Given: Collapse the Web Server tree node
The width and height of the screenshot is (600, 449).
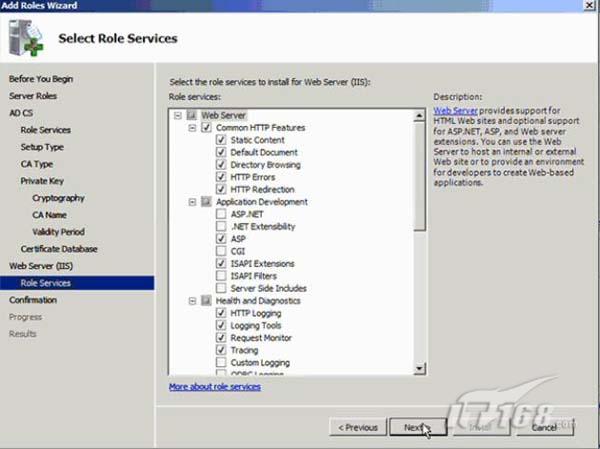Looking at the screenshot, I should 179,115.
